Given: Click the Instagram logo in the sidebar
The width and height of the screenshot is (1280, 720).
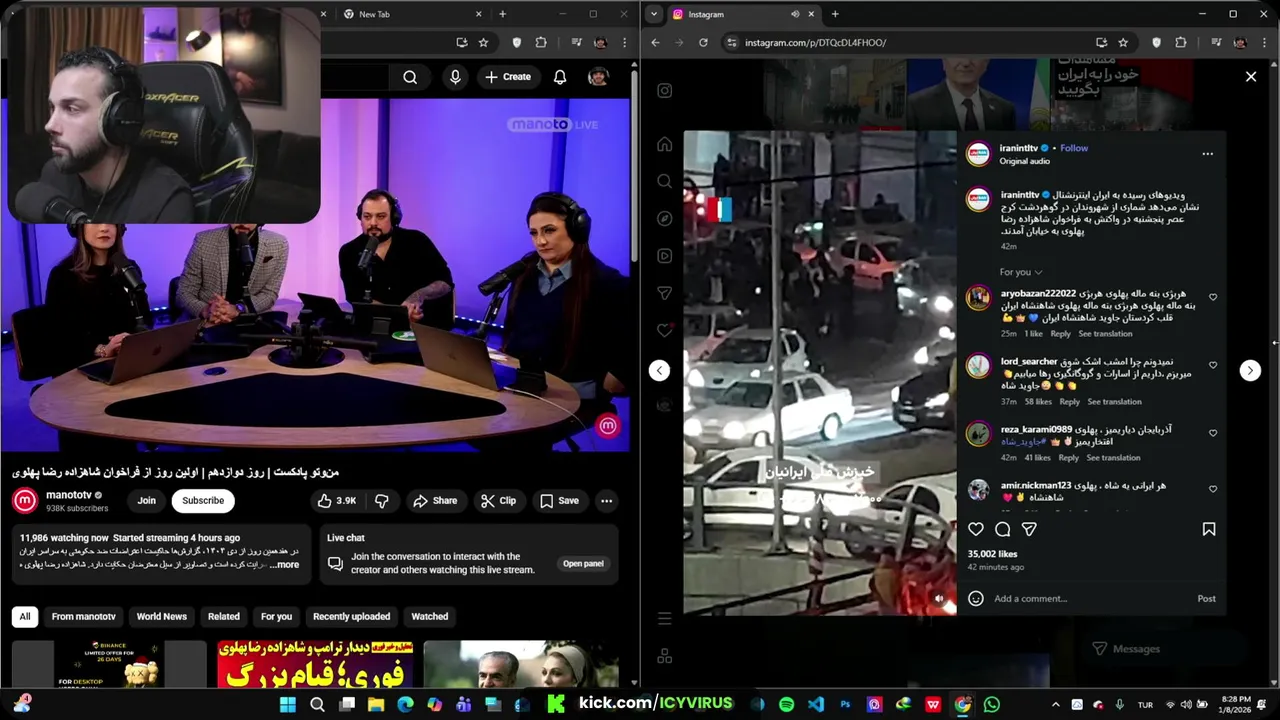Looking at the screenshot, I should (664, 91).
